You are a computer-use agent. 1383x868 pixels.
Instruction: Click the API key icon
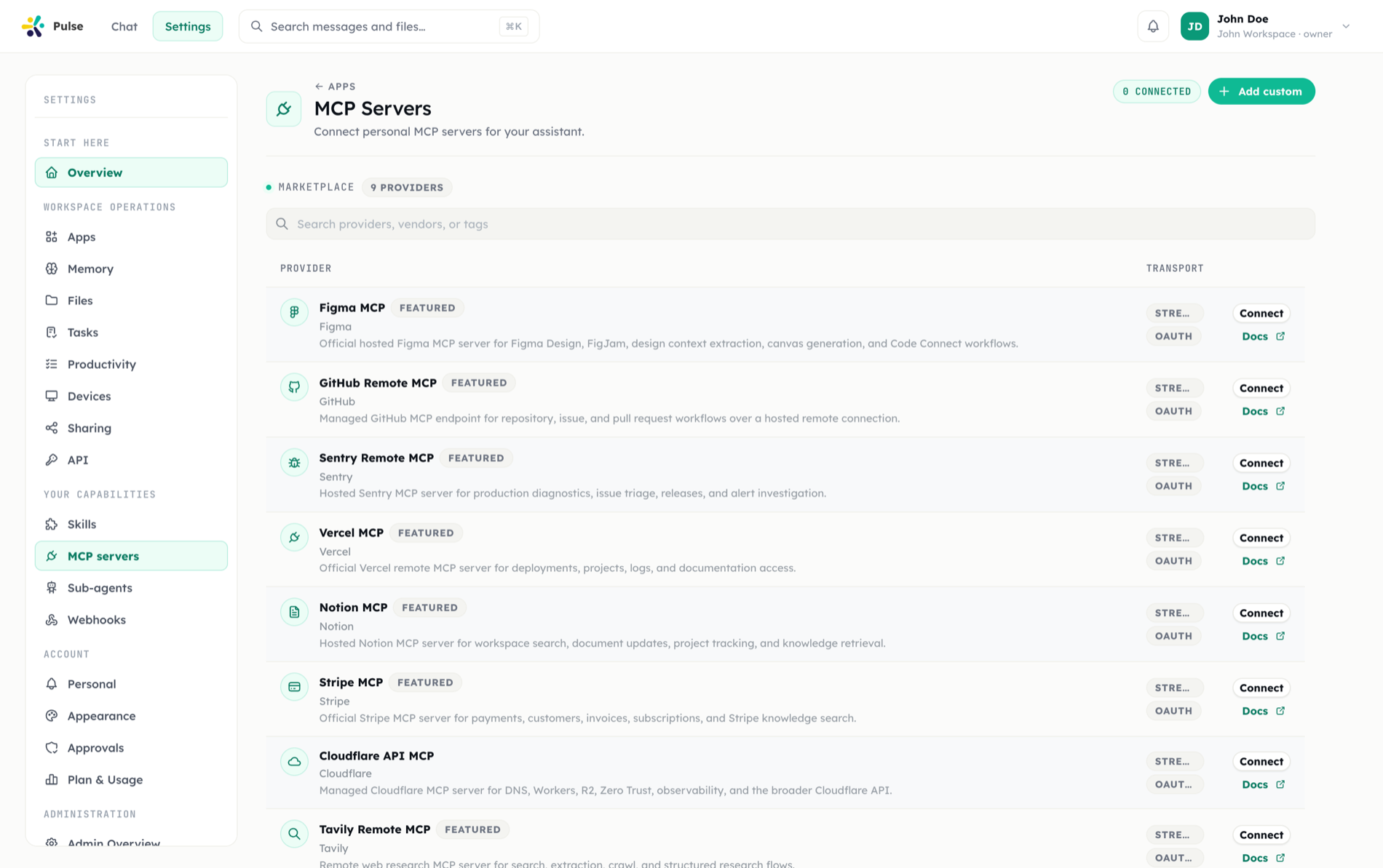(x=52, y=460)
